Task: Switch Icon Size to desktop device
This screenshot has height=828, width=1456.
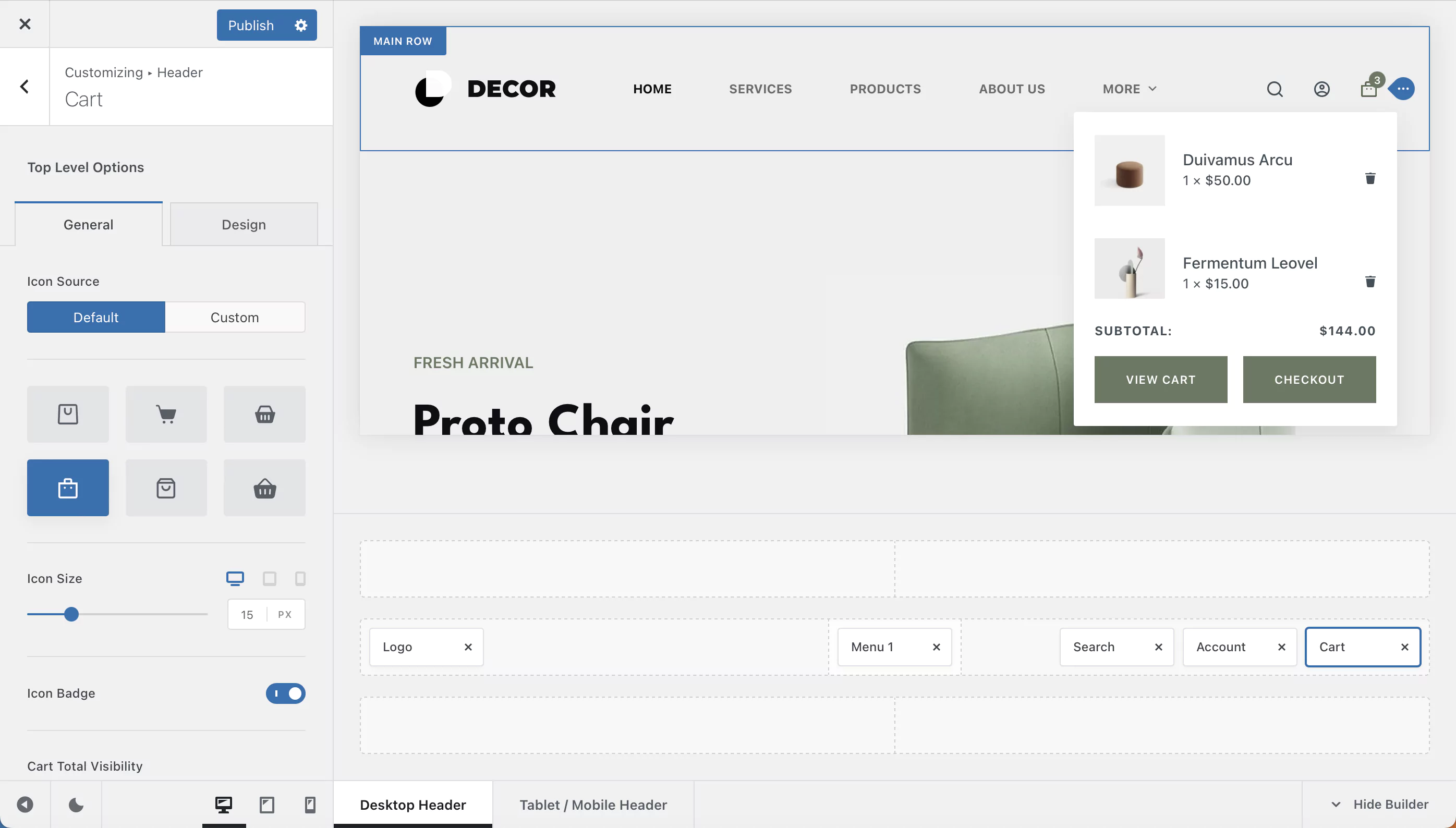Action: tap(235, 578)
